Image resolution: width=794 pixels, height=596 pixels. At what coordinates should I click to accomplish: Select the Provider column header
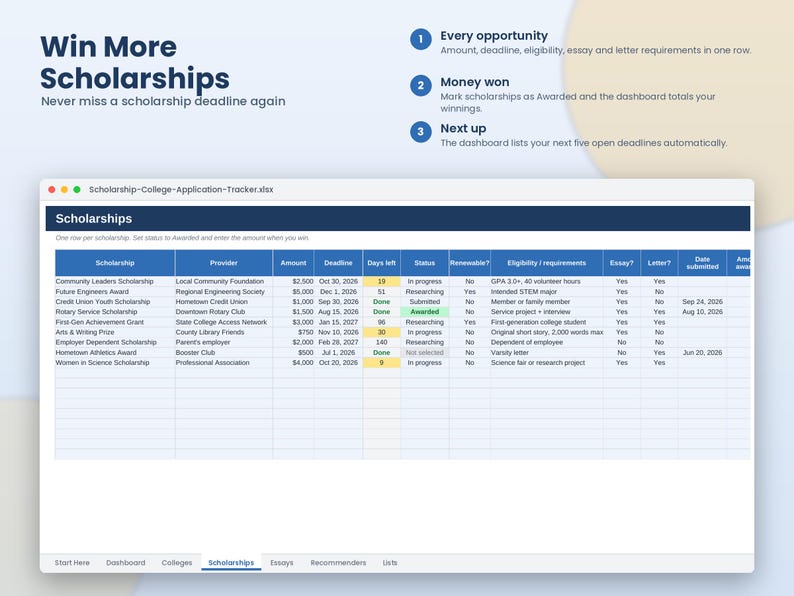(224, 263)
